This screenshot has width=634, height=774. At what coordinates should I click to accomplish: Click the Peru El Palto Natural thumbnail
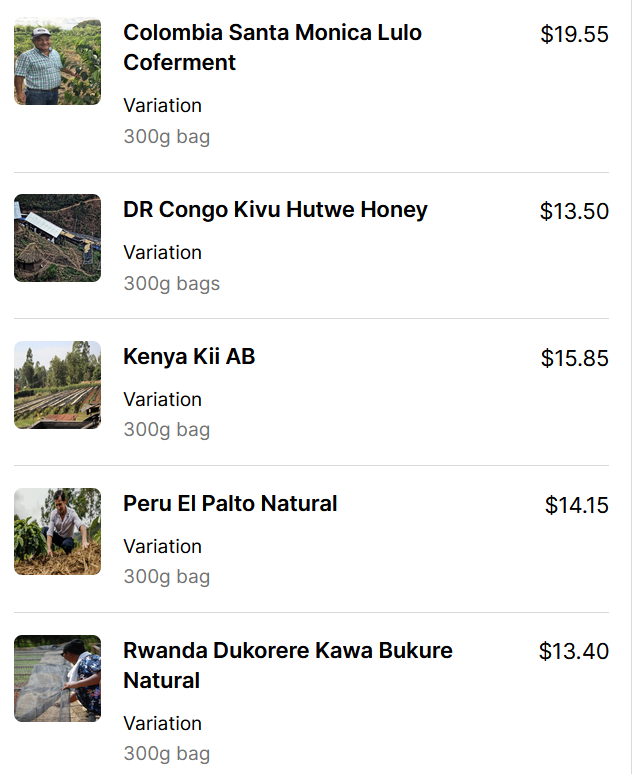pyautogui.click(x=57, y=532)
